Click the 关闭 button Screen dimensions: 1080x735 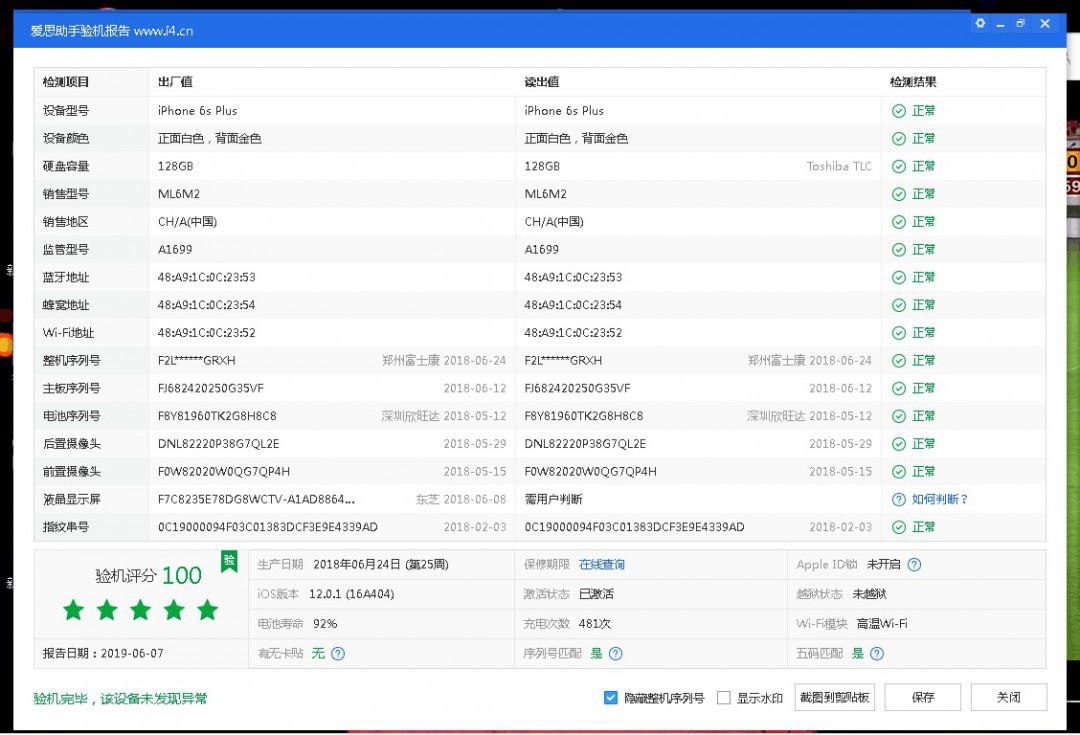pos(1008,697)
